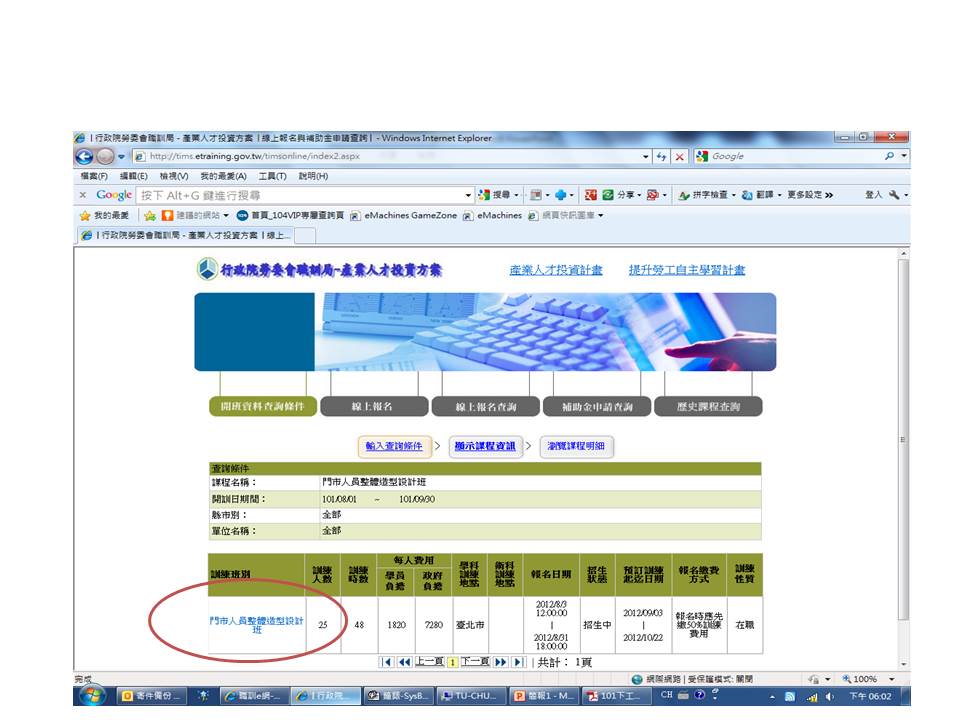Click the network signal tray icon

coord(812,697)
